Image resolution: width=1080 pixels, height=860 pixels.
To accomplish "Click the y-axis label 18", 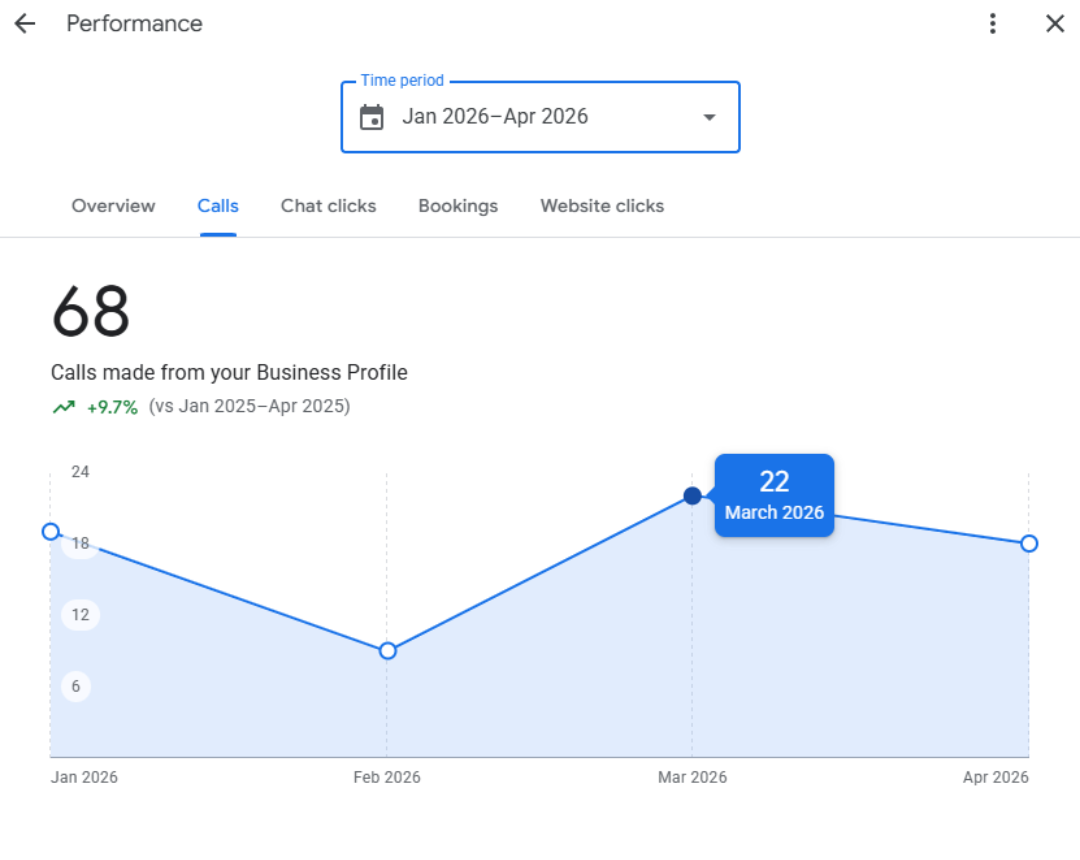I will point(81,543).
